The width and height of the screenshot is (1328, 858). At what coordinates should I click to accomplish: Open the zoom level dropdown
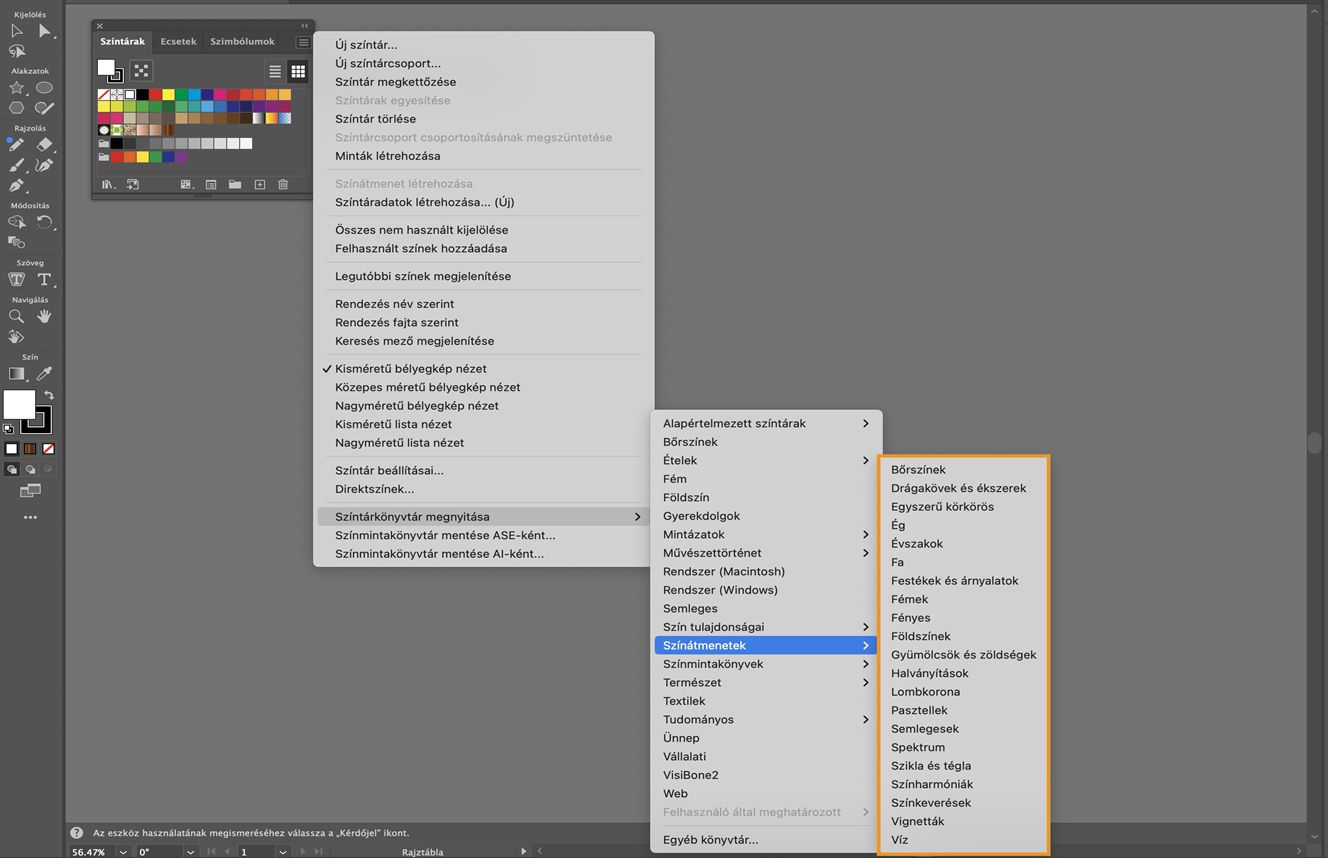pos(122,852)
